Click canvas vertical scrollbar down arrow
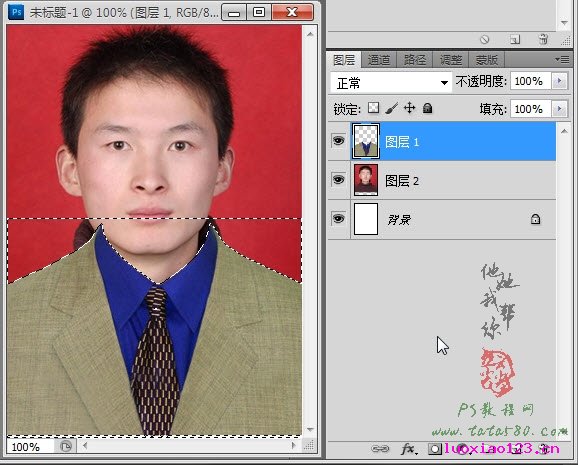 tap(310, 429)
